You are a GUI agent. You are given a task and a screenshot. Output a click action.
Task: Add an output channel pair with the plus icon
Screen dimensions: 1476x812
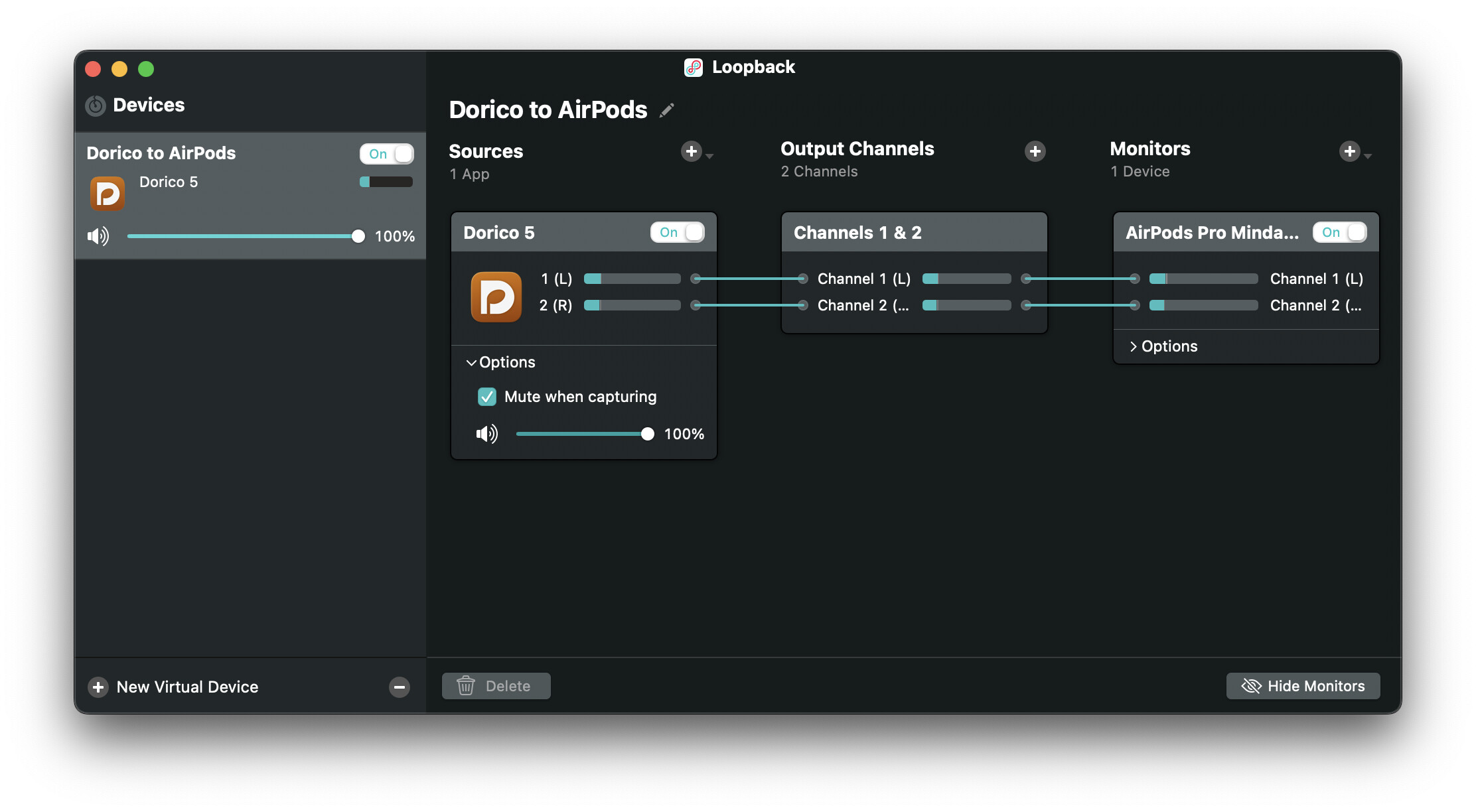pyautogui.click(x=1035, y=151)
